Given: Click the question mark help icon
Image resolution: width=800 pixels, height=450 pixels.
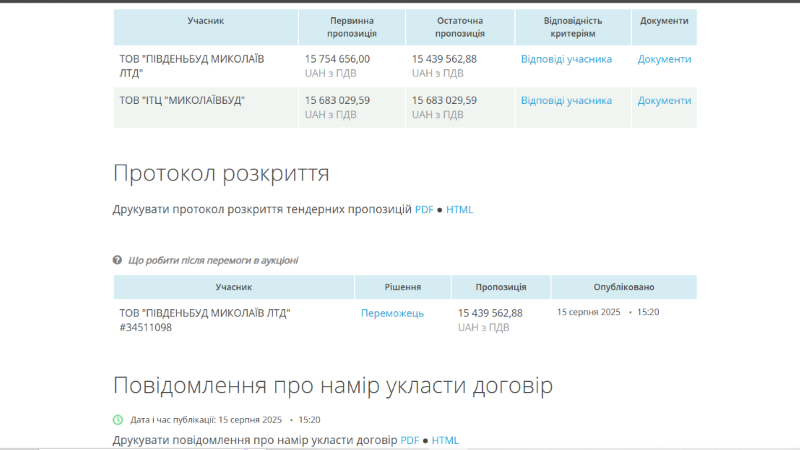Looking at the screenshot, I should 117,260.
